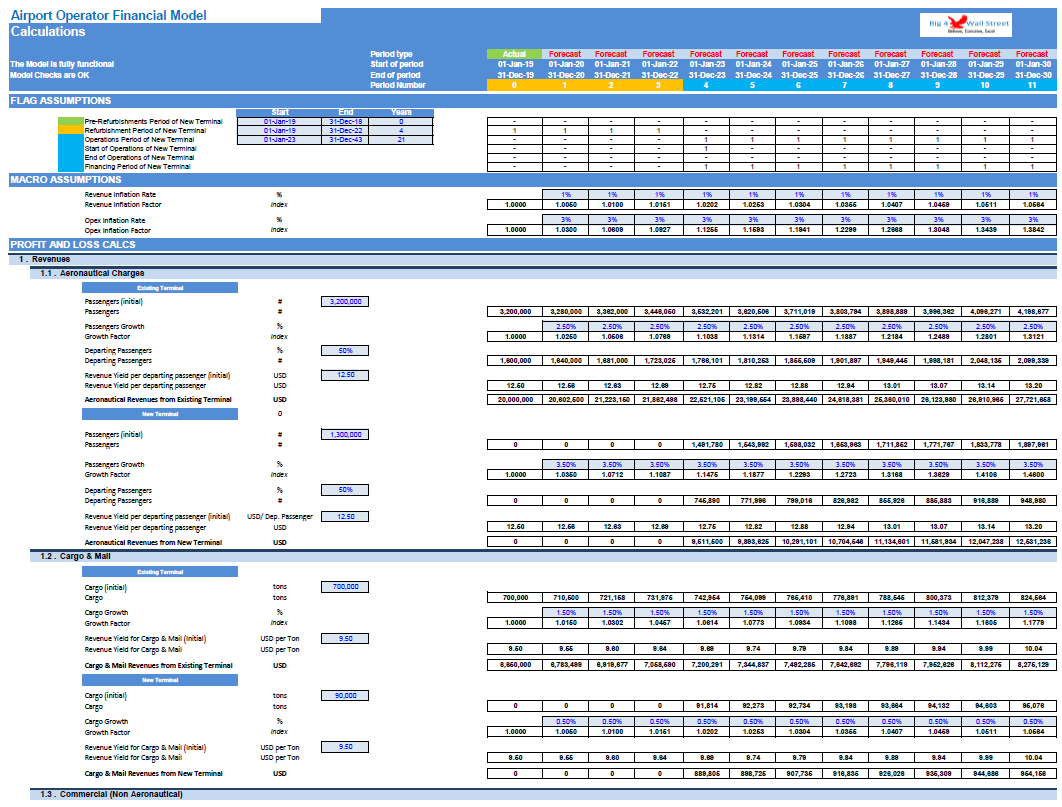Select the Departing Passengers 50% input under Existing Terminal
Image resolution: width=1062 pixels, height=807 pixels.
(345, 350)
